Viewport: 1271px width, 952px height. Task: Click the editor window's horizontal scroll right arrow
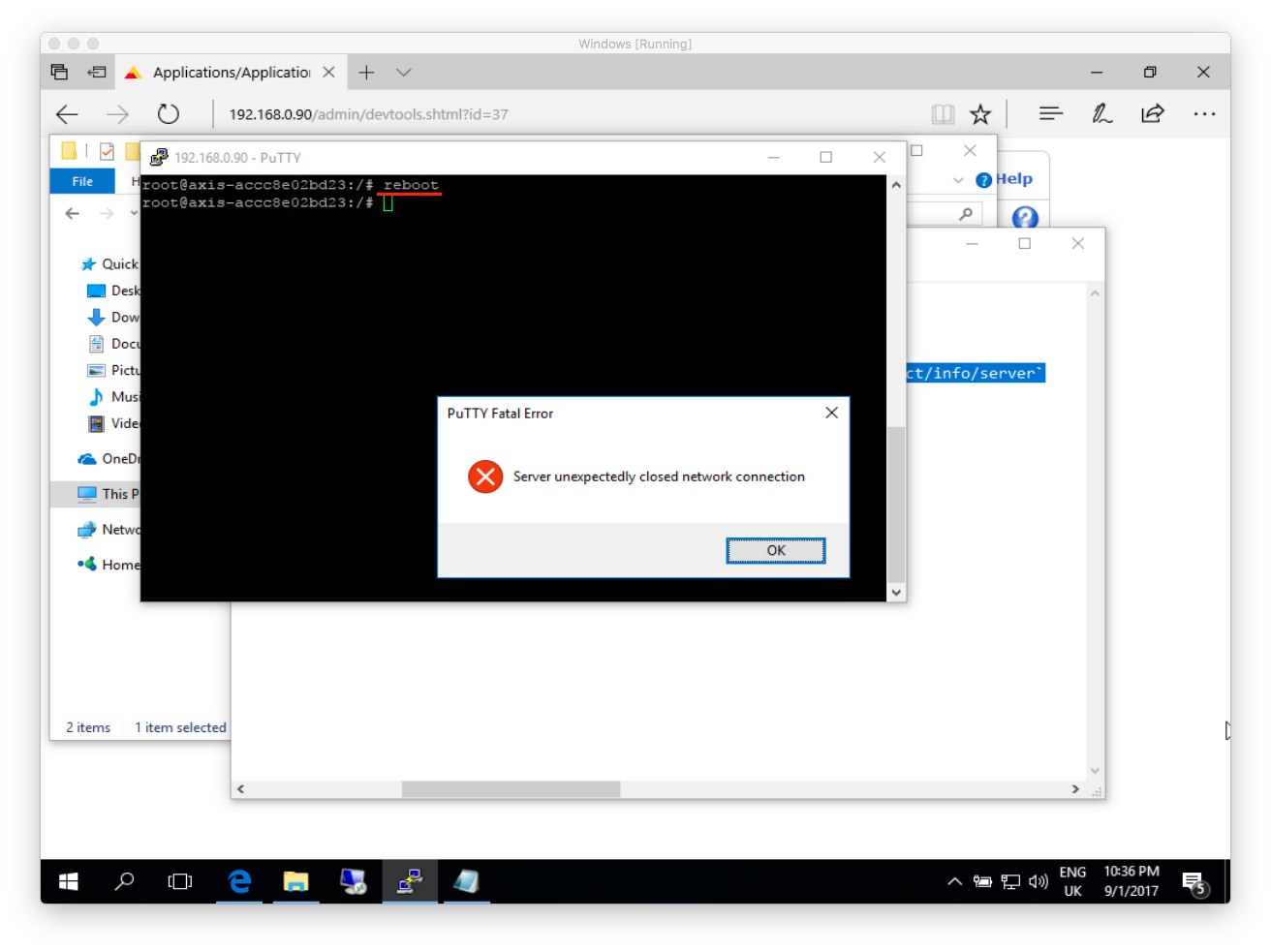1075,789
